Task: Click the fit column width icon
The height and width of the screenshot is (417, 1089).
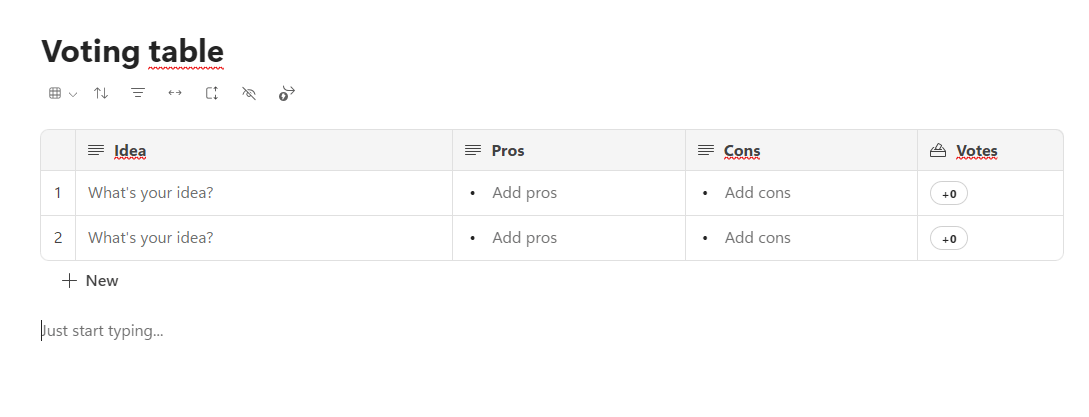Action: click(175, 93)
